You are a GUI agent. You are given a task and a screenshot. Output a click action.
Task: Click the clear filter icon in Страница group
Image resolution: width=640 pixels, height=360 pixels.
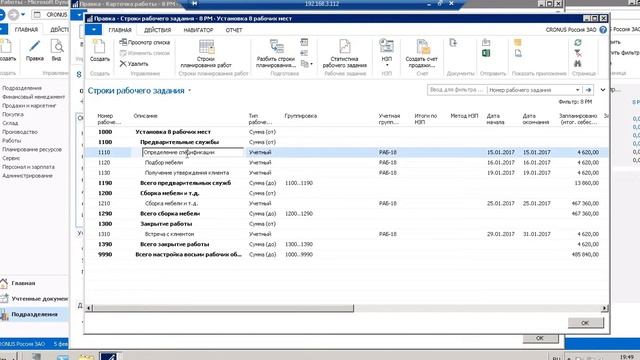pos(578,53)
